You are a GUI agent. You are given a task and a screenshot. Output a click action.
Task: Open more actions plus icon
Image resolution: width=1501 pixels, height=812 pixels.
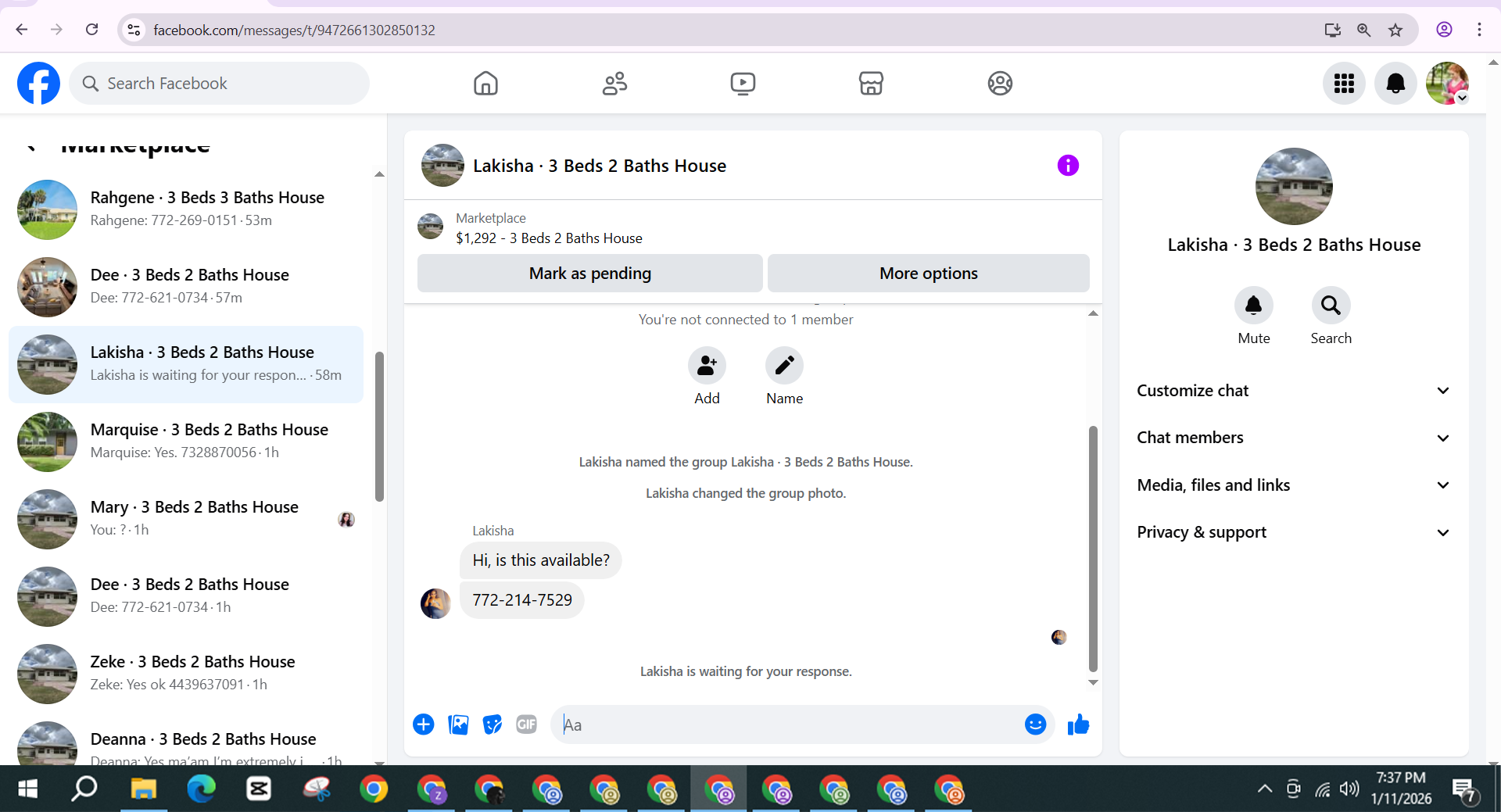[x=424, y=724]
